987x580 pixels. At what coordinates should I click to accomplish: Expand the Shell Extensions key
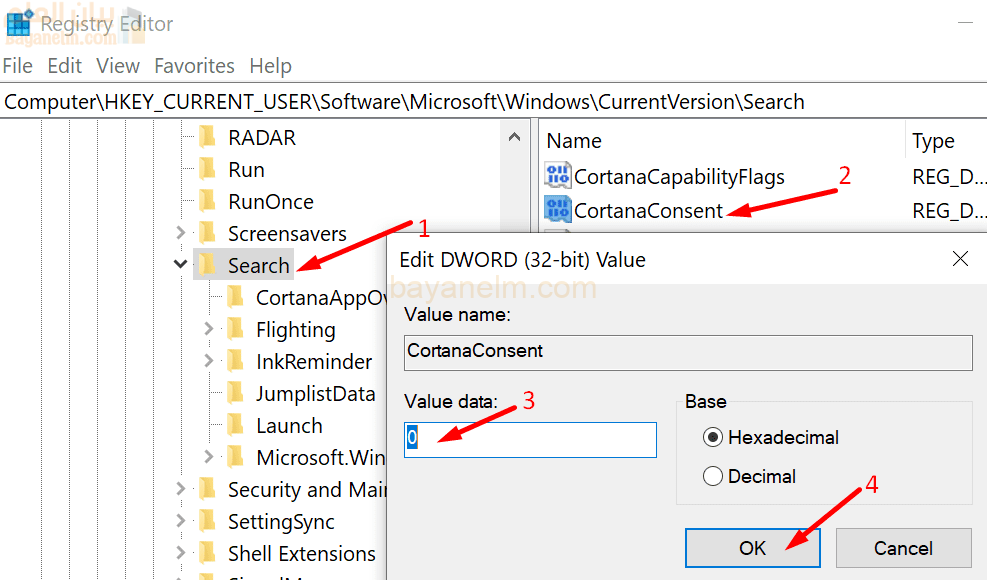(x=180, y=553)
